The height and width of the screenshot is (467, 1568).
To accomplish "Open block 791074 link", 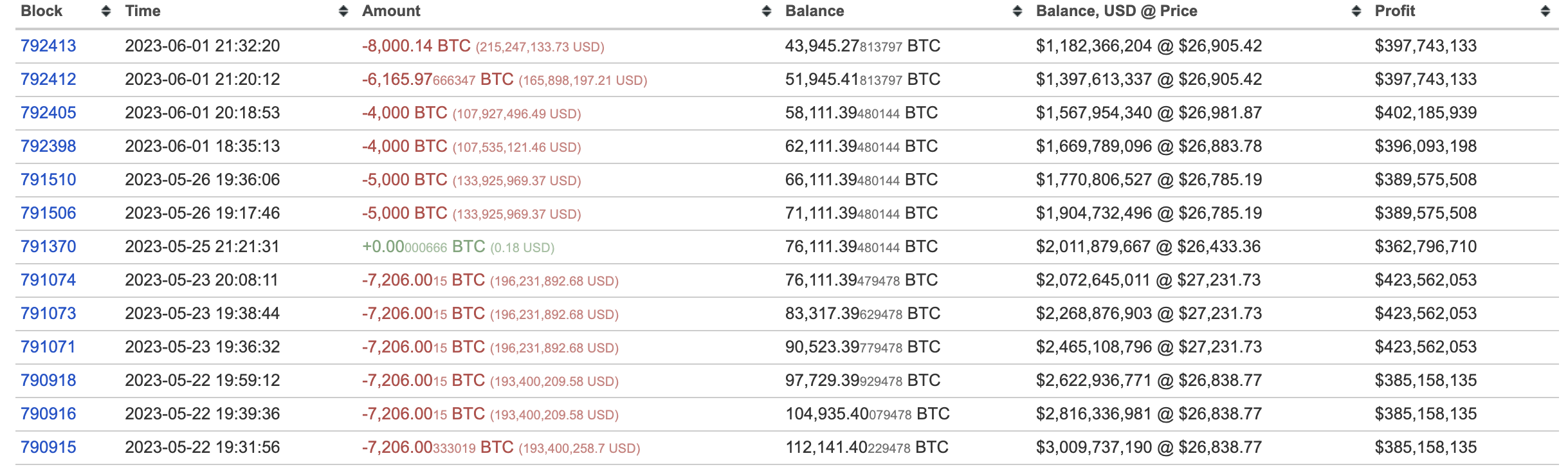I will click(x=48, y=280).
